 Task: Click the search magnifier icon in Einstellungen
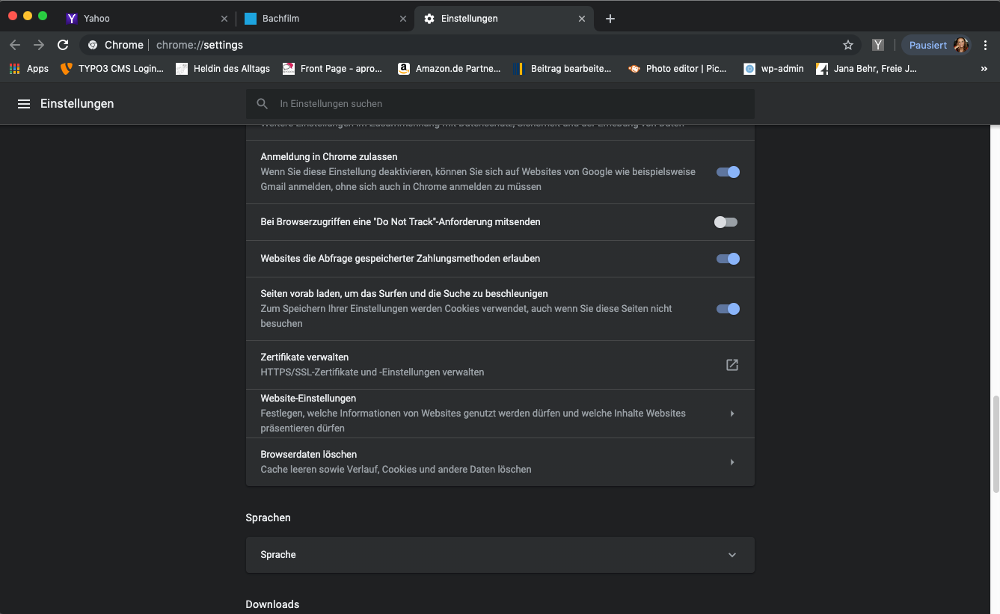[x=262, y=103]
